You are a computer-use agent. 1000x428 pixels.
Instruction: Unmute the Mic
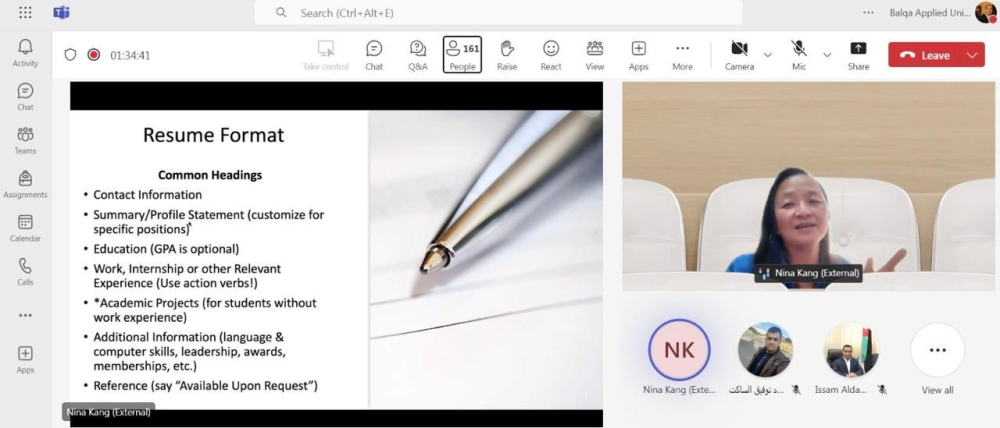(x=799, y=54)
